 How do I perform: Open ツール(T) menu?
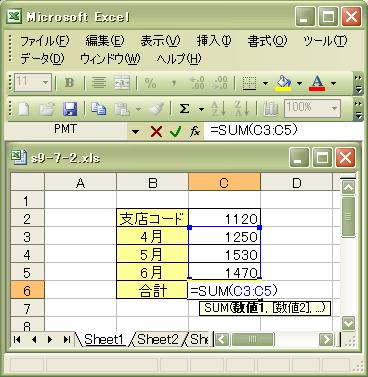click(325, 41)
